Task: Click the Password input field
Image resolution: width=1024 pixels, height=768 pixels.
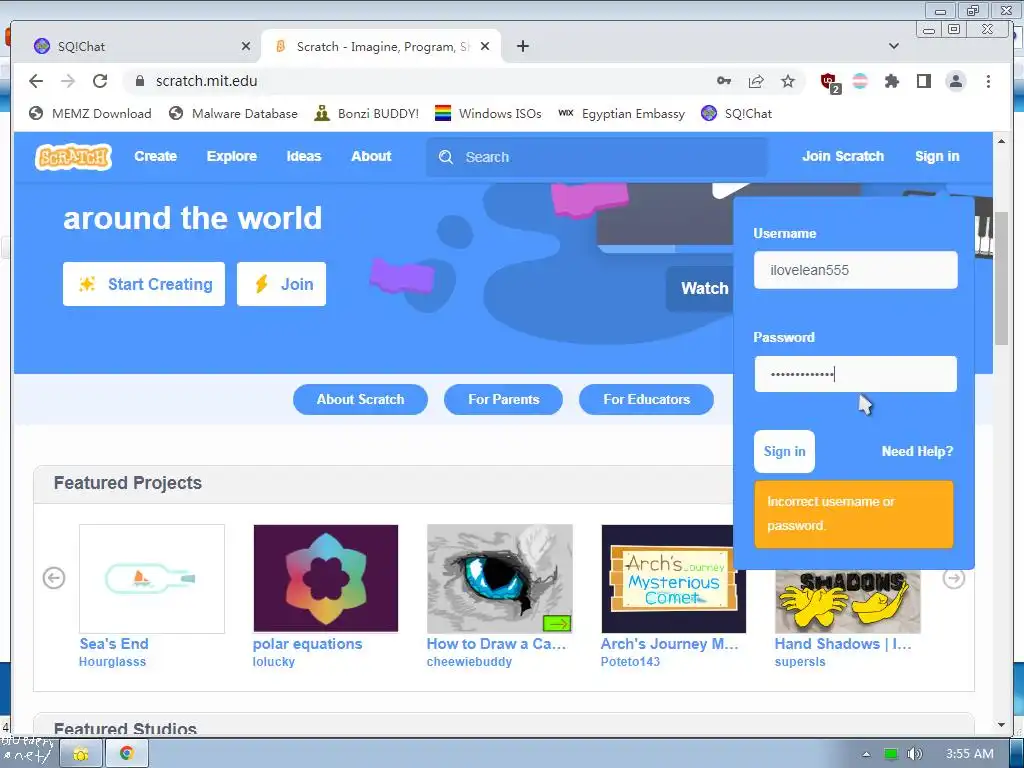Action: [x=856, y=374]
